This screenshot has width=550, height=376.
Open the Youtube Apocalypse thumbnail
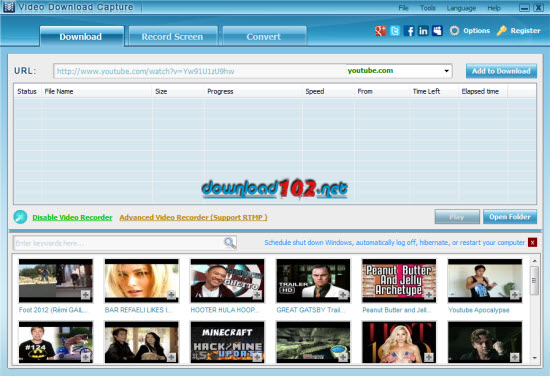tap(485, 281)
